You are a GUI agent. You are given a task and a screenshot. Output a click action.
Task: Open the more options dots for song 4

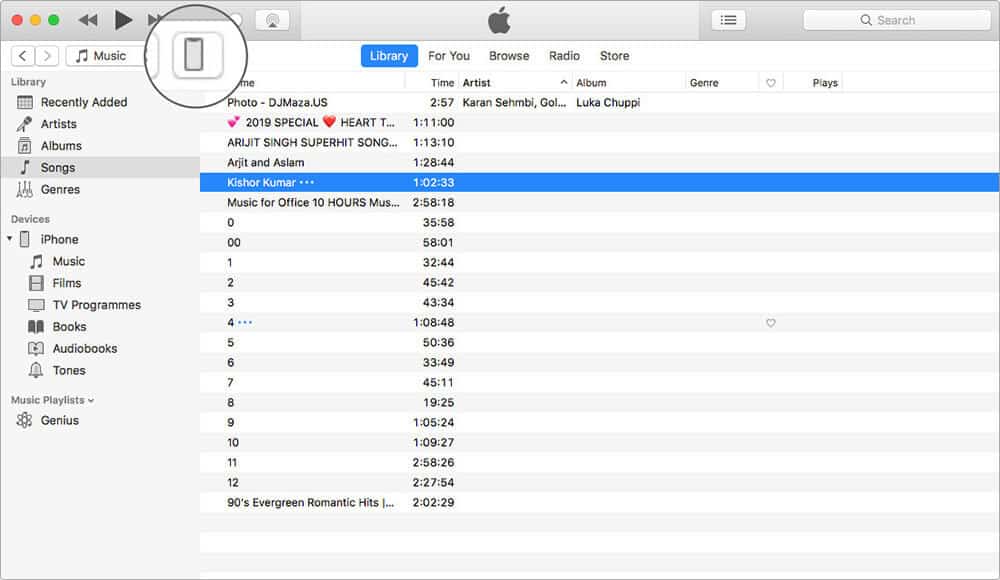pyautogui.click(x=245, y=323)
